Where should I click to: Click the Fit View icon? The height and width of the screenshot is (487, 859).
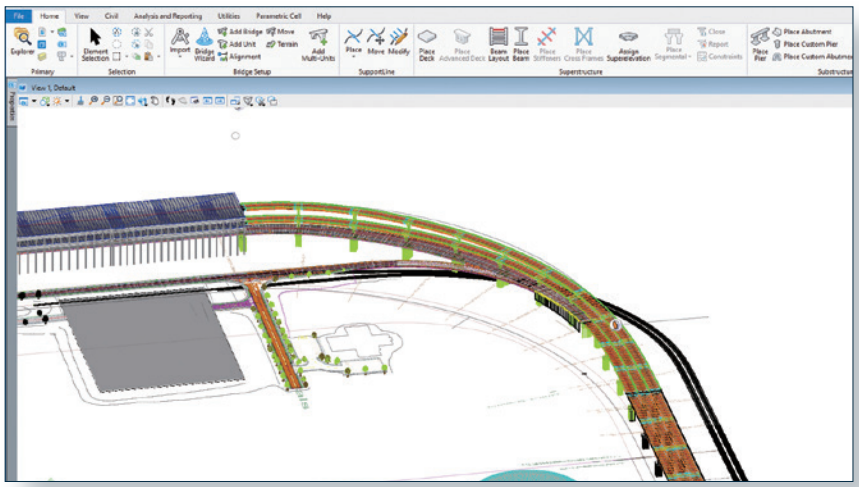click(130, 101)
